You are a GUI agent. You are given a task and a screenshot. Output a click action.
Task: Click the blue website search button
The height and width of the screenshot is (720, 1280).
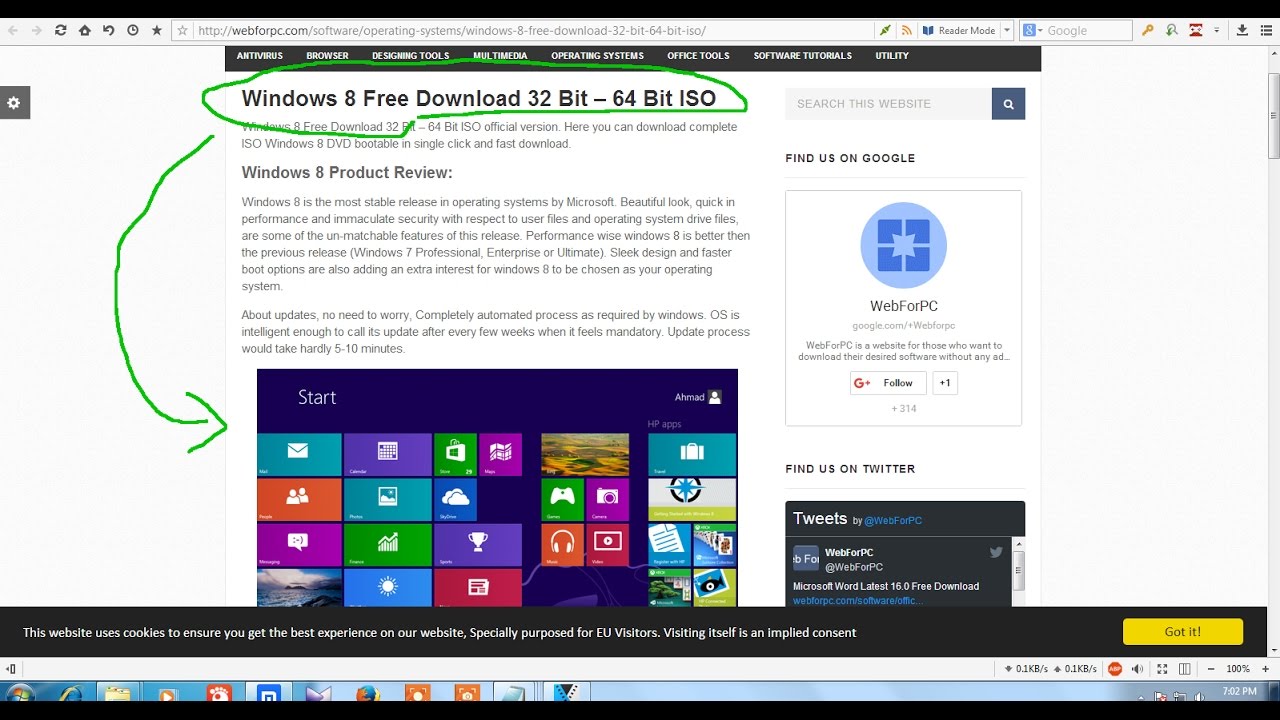tap(1008, 104)
